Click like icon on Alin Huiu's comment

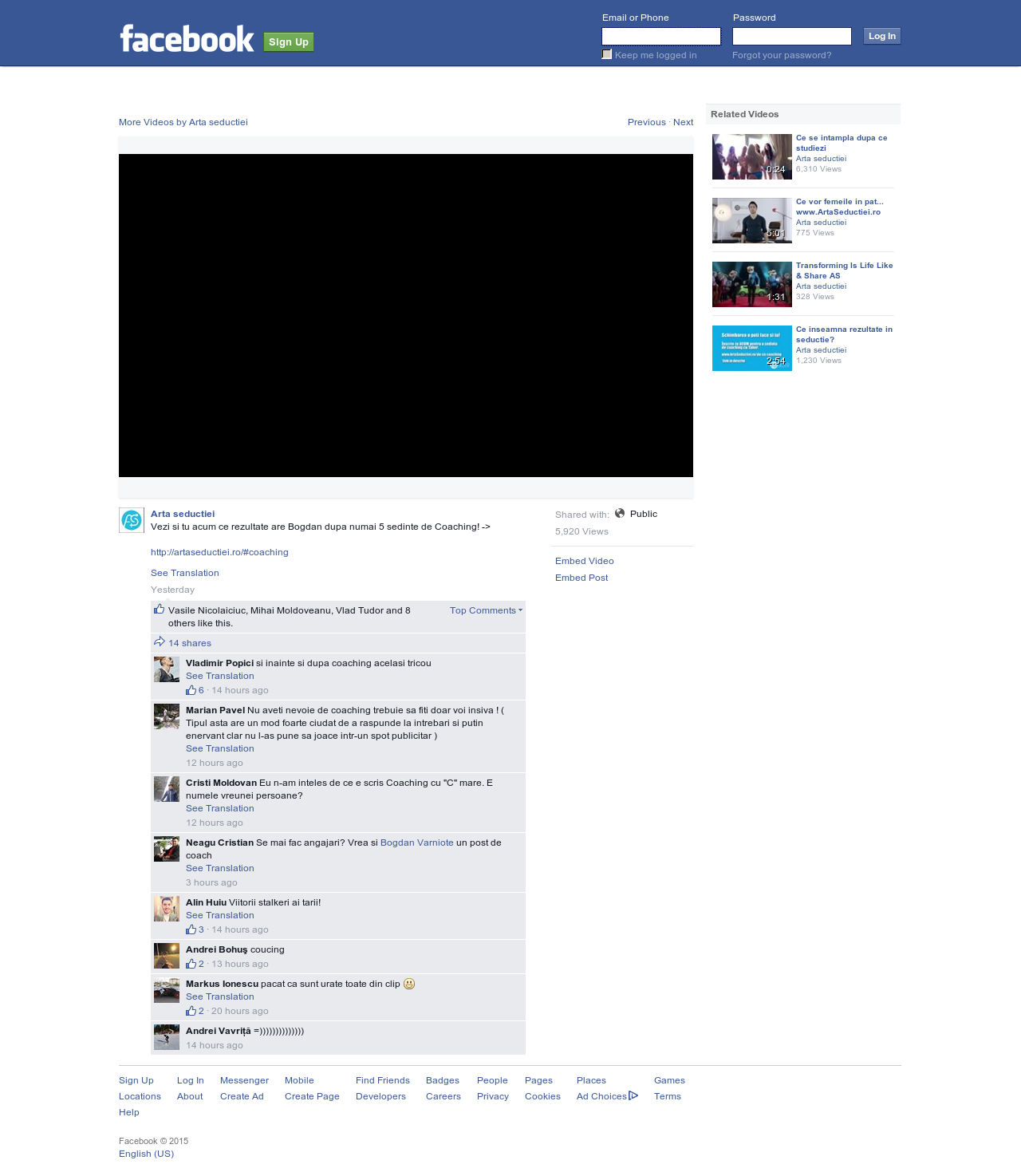pyautogui.click(x=191, y=929)
